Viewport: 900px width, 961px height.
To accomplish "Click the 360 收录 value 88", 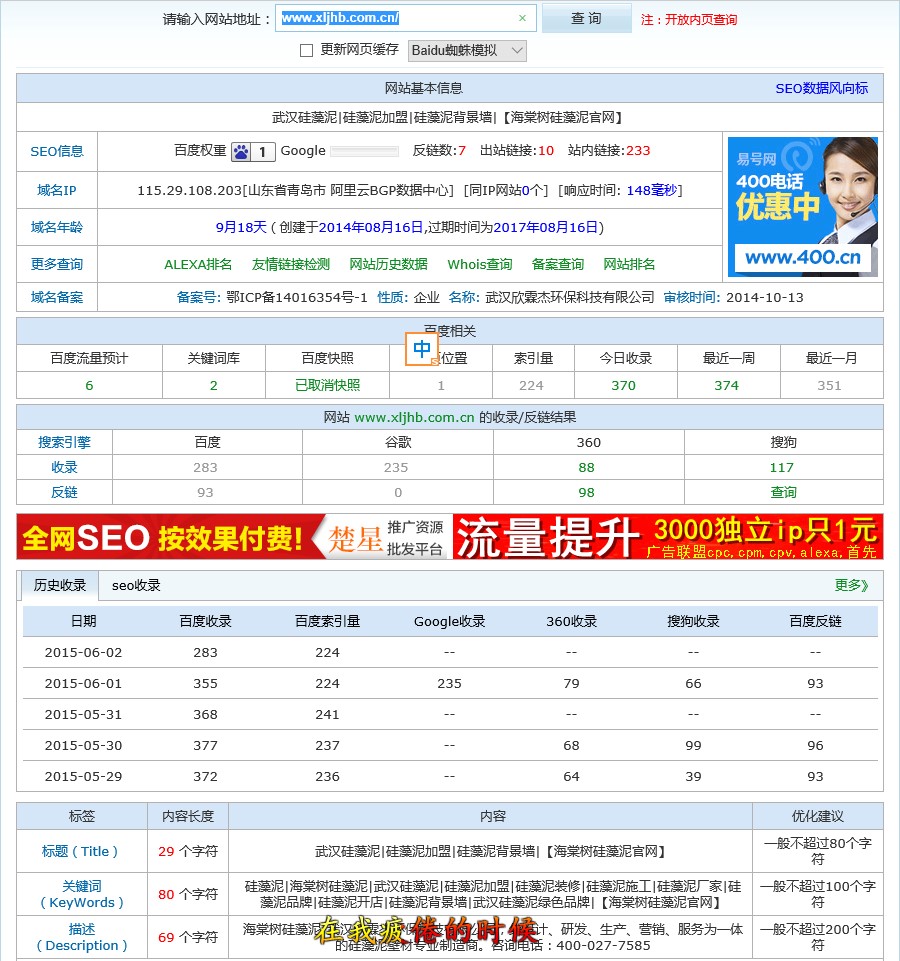I will [x=586, y=468].
